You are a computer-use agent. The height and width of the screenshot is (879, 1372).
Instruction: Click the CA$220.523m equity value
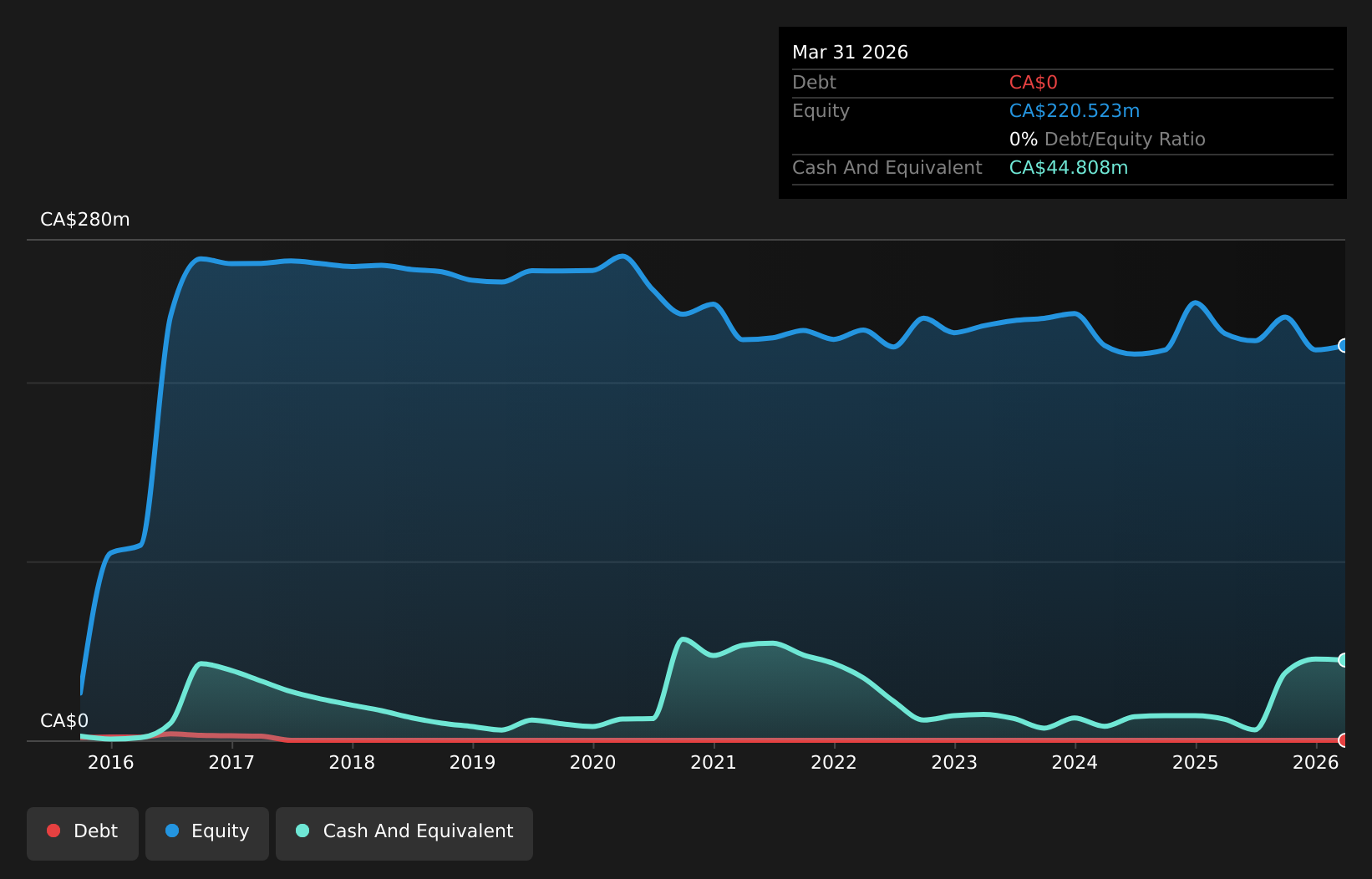coord(1075,111)
